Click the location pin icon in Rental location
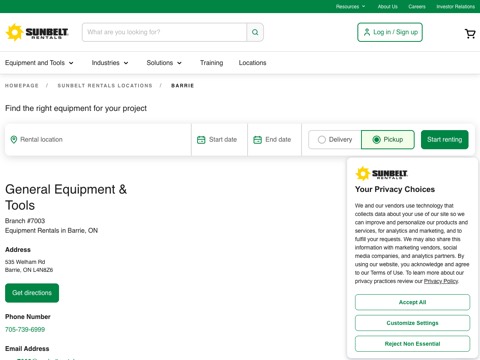The image size is (480, 360). pyautogui.click(x=14, y=140)
